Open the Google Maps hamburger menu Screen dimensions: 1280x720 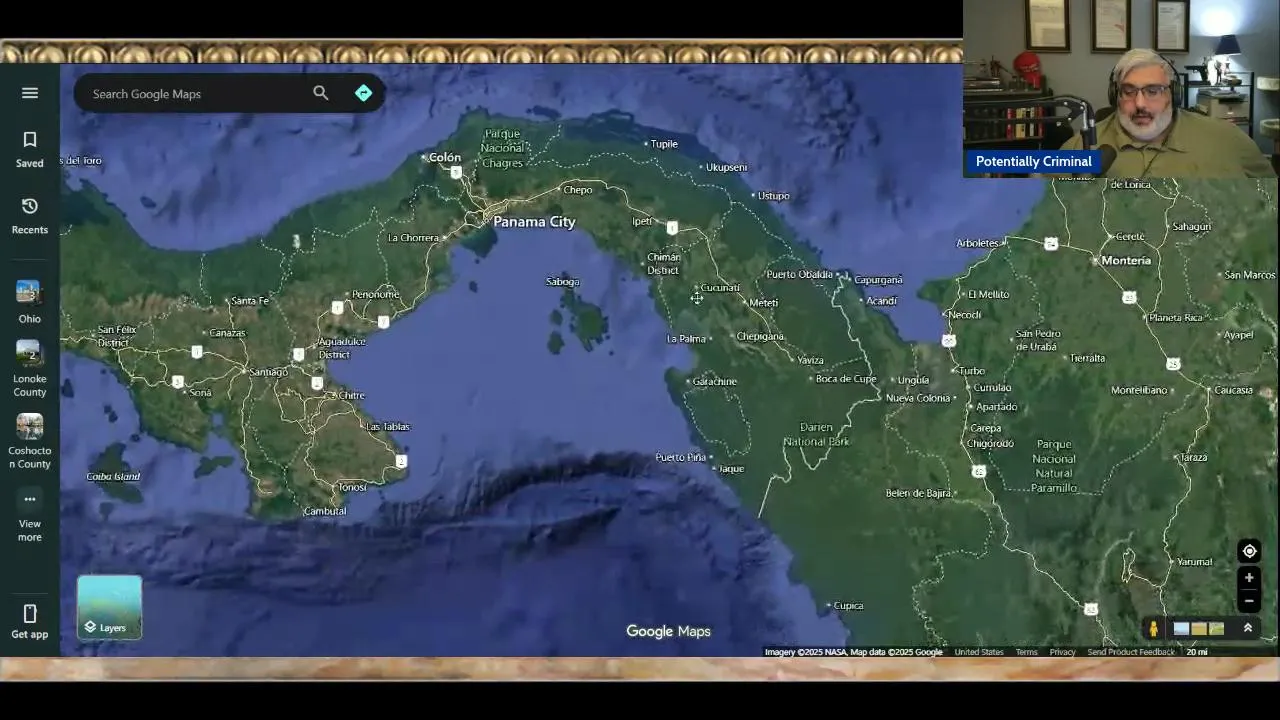[30, 93]
